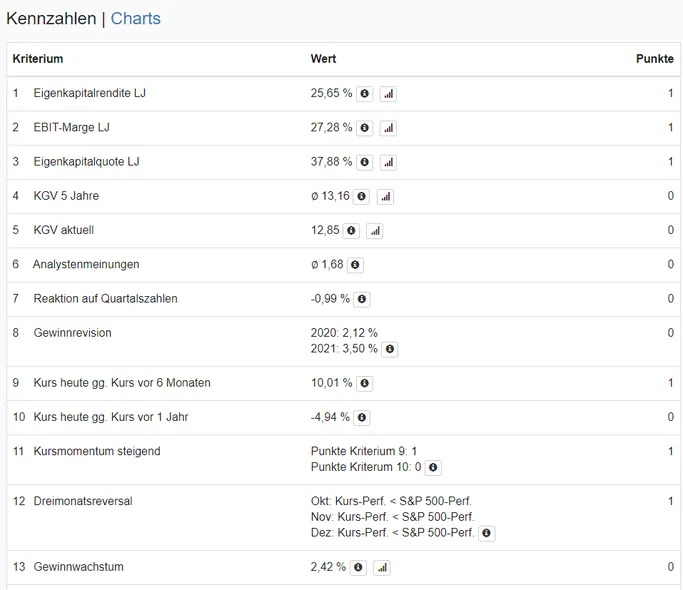Image resolution: width=683 pixels, height=590 pixels.
Task: Select the value 25,65 %
Action: coord(331,93)
